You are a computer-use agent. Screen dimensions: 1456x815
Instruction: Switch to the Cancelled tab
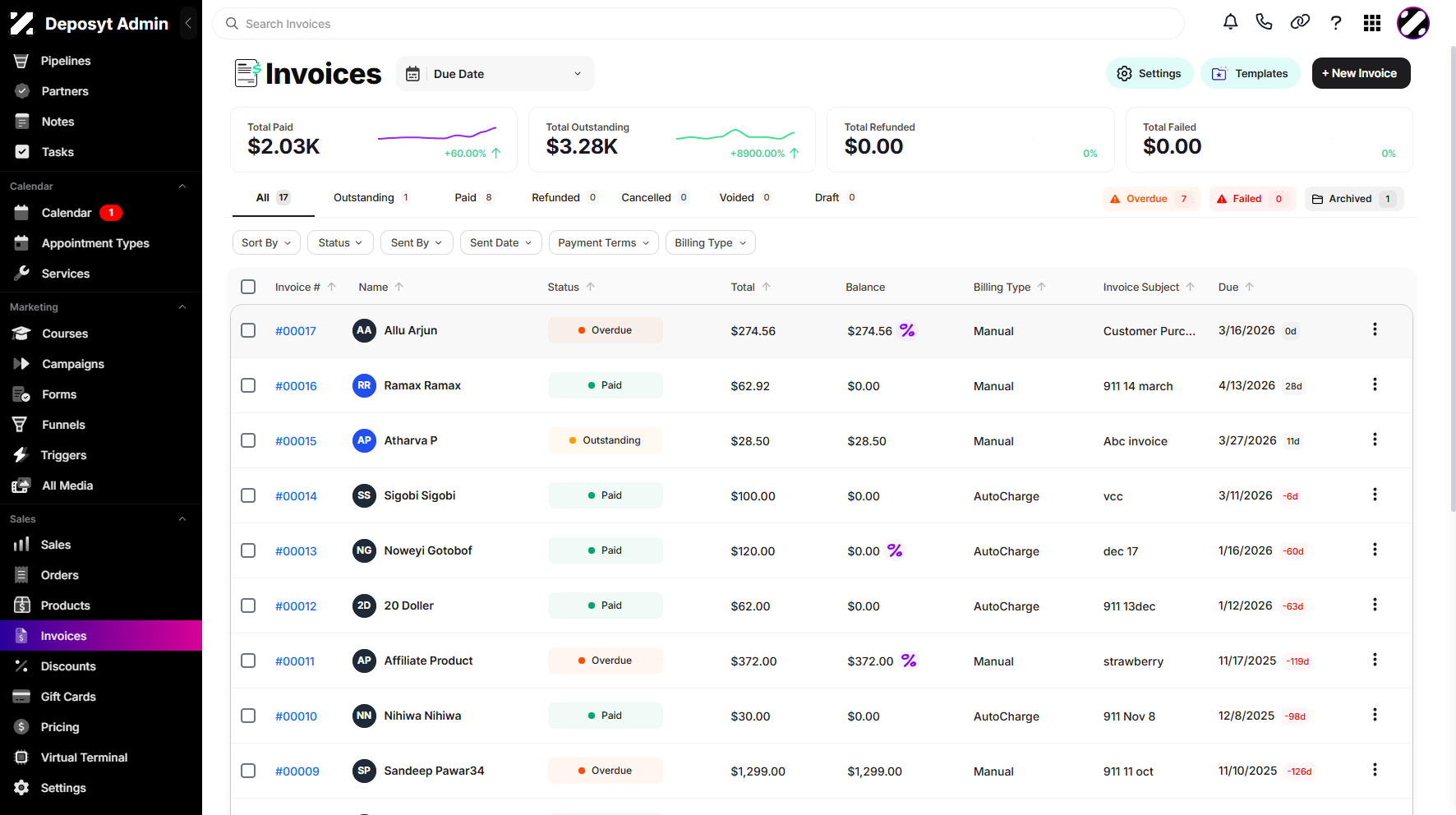point(655,198)
